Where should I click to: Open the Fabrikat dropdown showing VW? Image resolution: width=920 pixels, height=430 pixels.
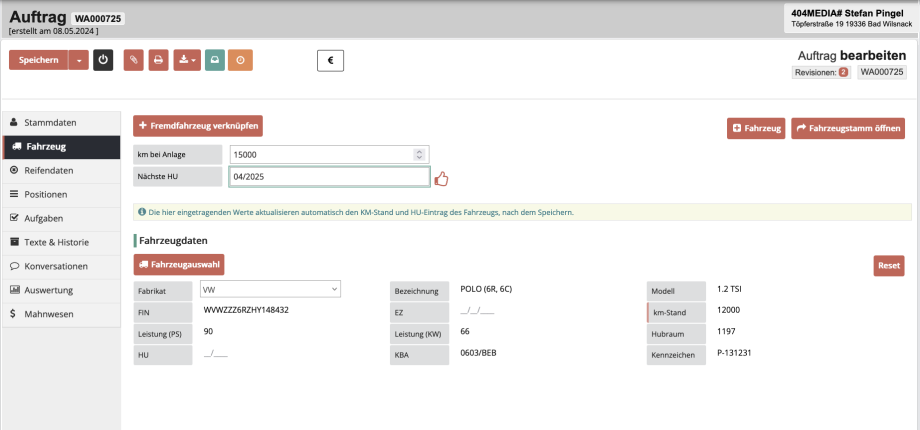tap(270, 289)
